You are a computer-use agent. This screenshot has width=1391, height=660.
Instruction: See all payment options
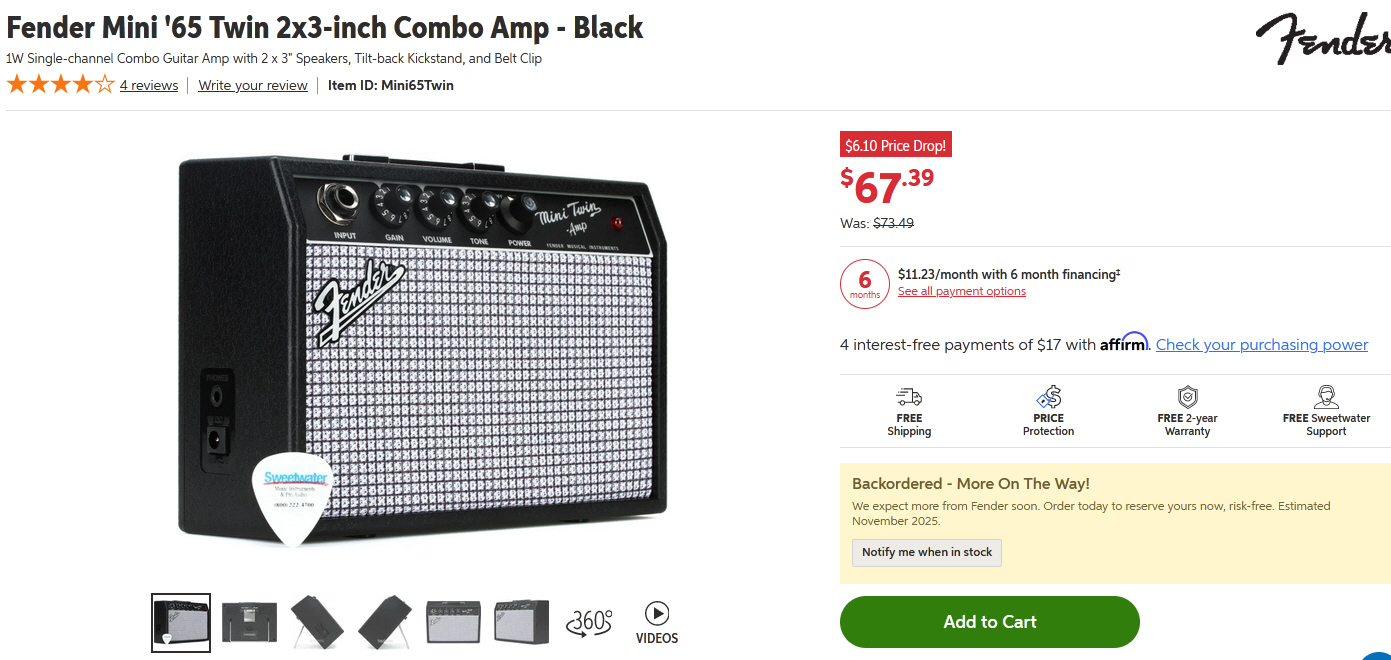click(962, 292)
